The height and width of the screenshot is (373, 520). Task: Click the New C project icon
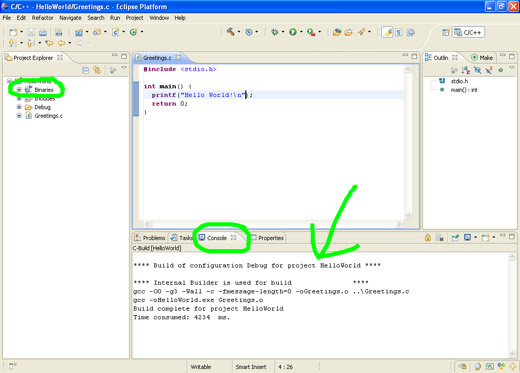[79, 32]
